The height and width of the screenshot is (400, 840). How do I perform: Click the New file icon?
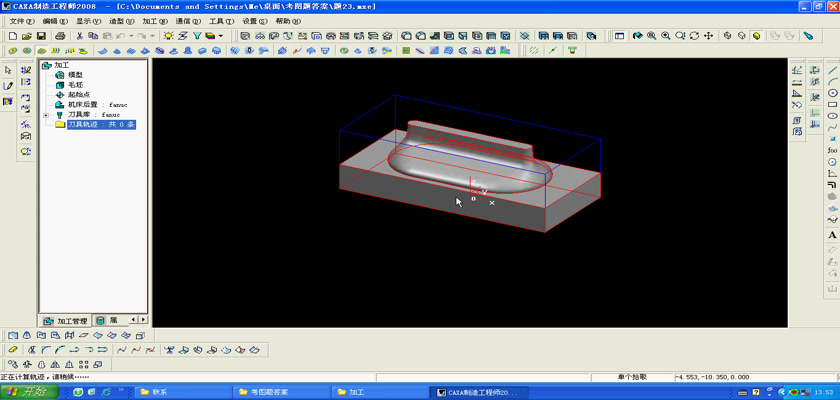(x=13, y=36)
